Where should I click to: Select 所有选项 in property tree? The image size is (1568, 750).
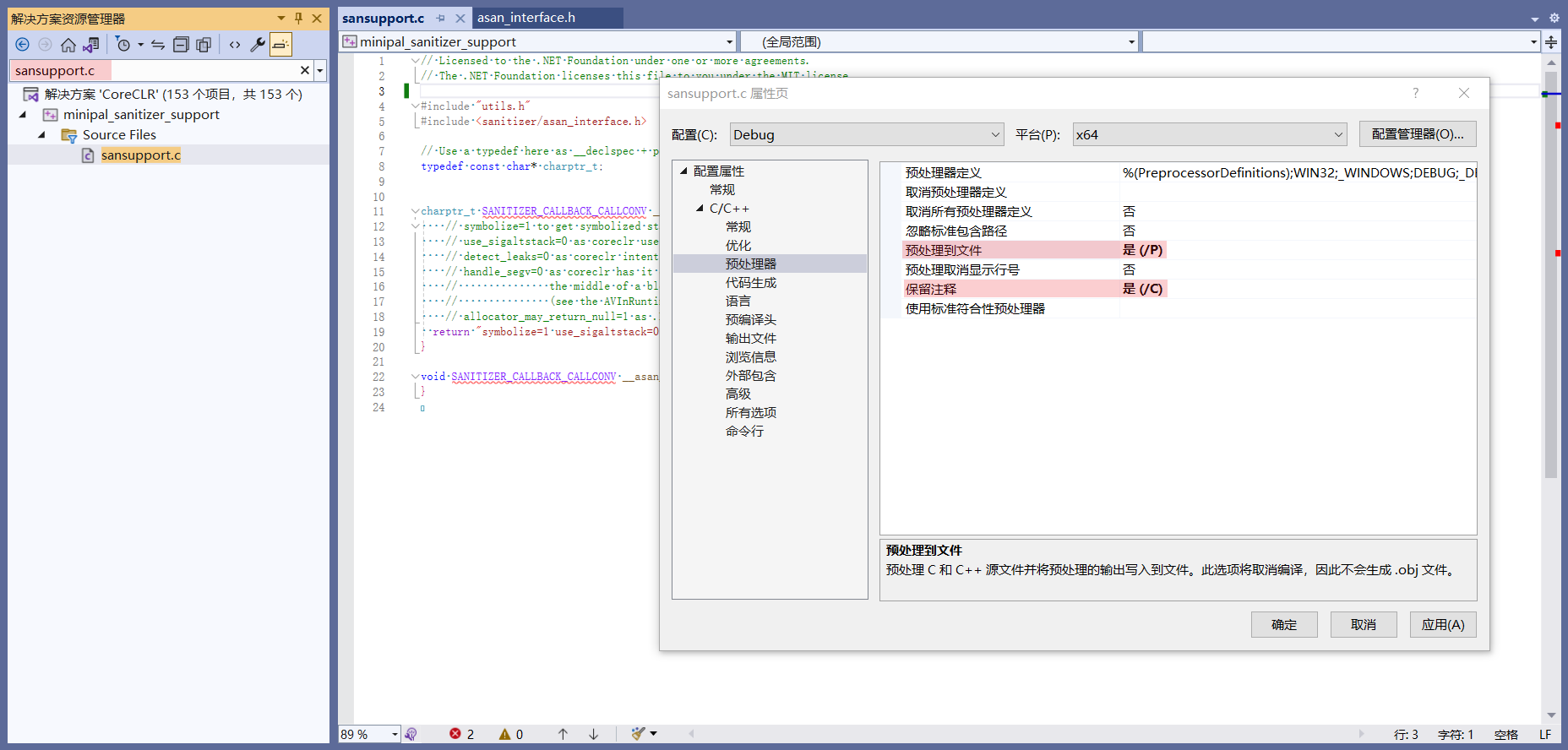751,412
